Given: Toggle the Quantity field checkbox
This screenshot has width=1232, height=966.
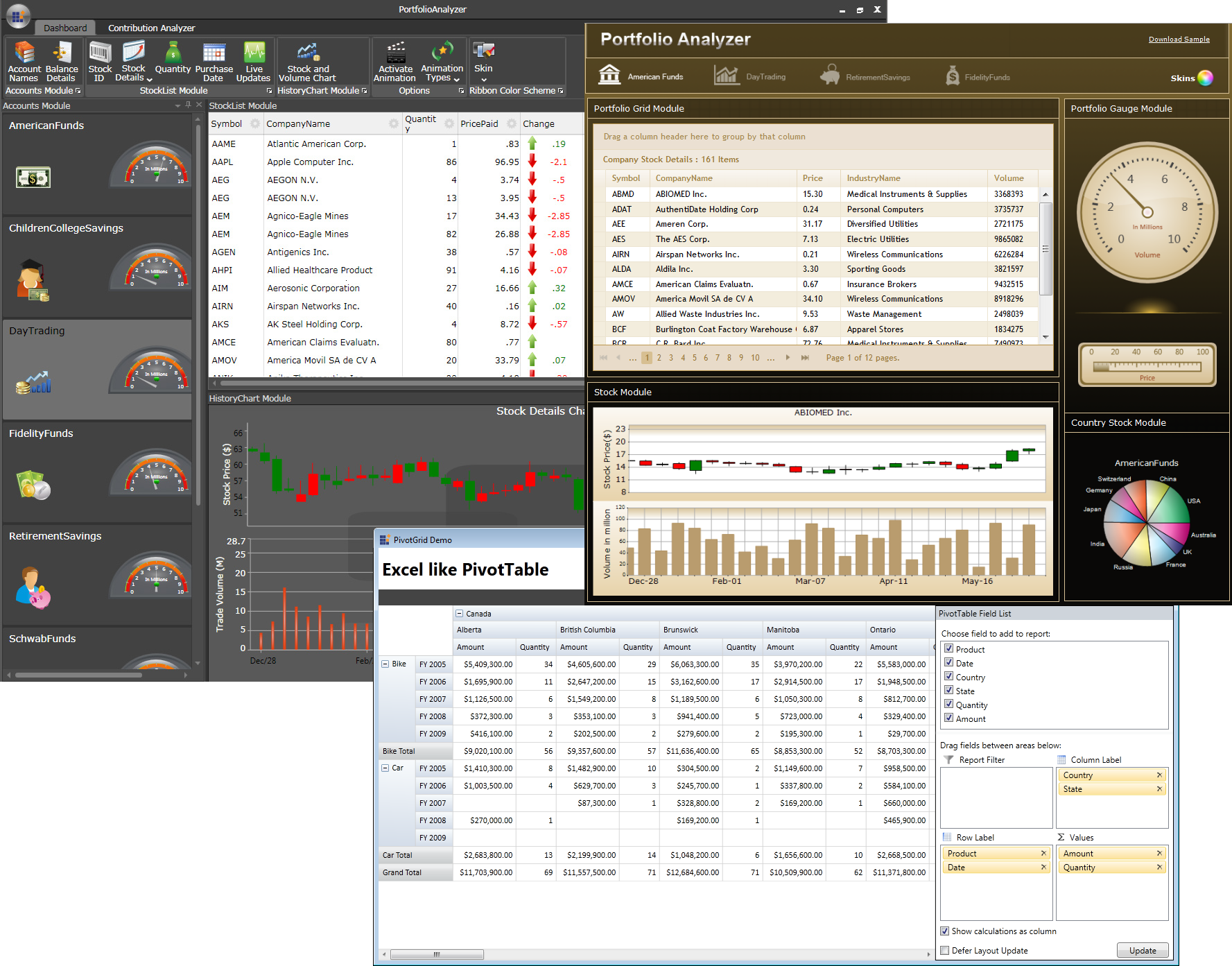Looking at the screenshot, I should 948,704.
